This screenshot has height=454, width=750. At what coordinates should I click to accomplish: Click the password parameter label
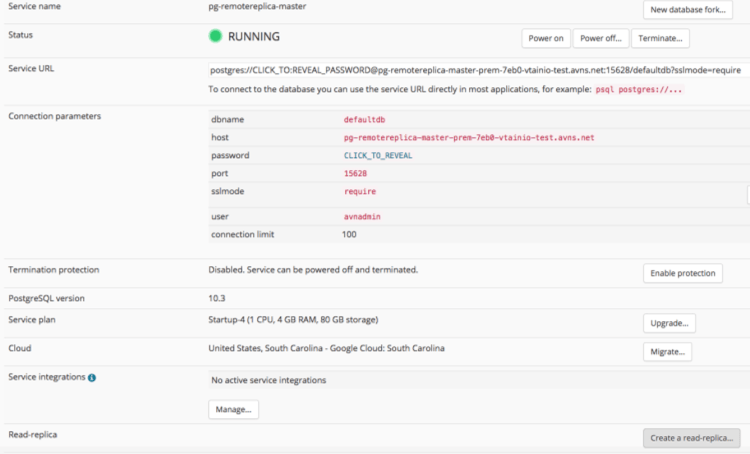pyautogui.click(x=230, y=155)
